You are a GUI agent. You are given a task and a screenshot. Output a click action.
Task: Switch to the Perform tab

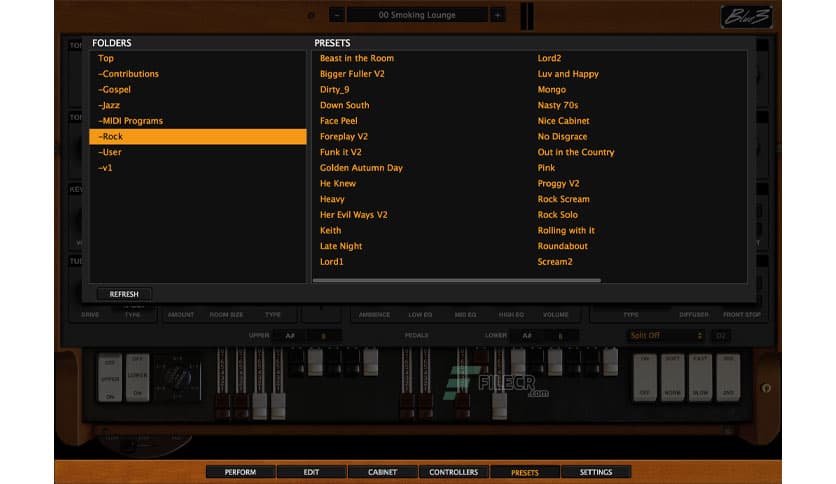[240, 472]
